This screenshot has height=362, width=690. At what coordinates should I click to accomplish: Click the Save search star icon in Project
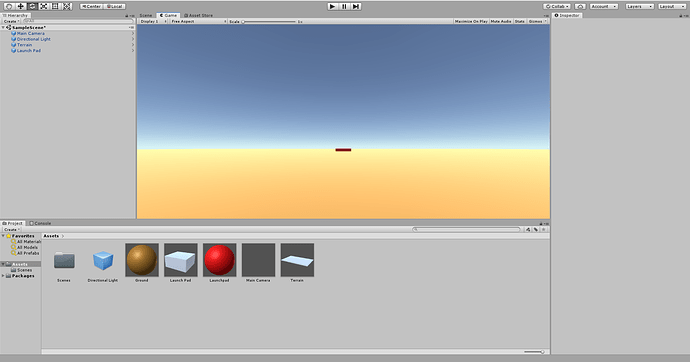coord(543,229)
